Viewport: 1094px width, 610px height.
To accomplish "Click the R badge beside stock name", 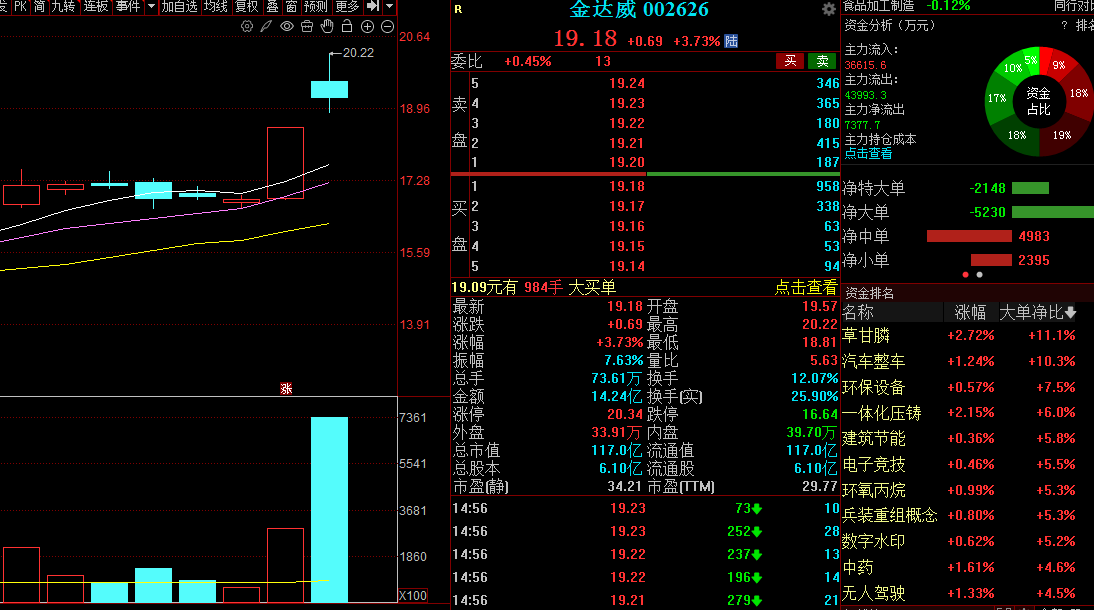I will (x=458, y=9).
